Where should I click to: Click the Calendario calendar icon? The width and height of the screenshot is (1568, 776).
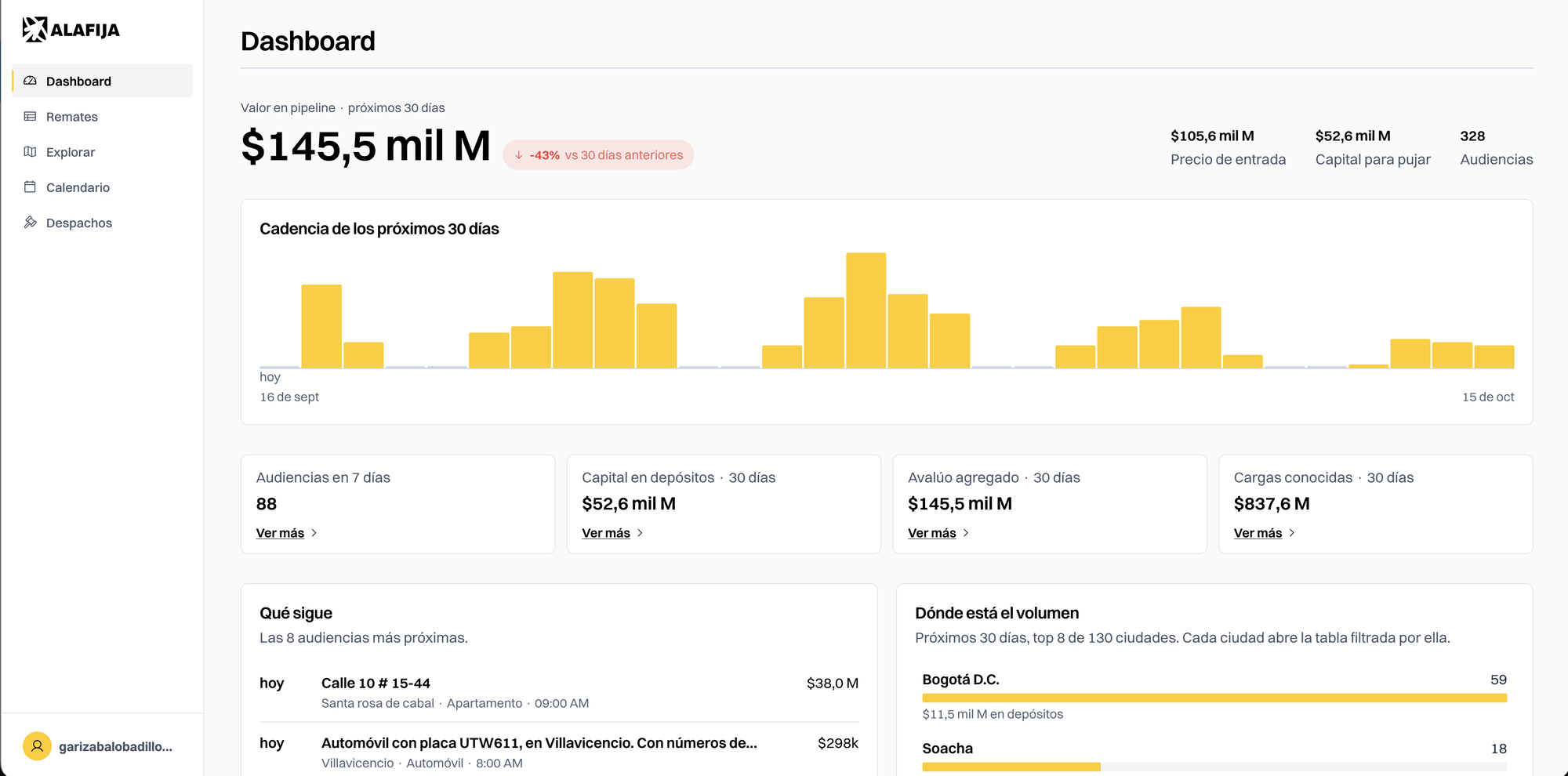tap(30, 187)
